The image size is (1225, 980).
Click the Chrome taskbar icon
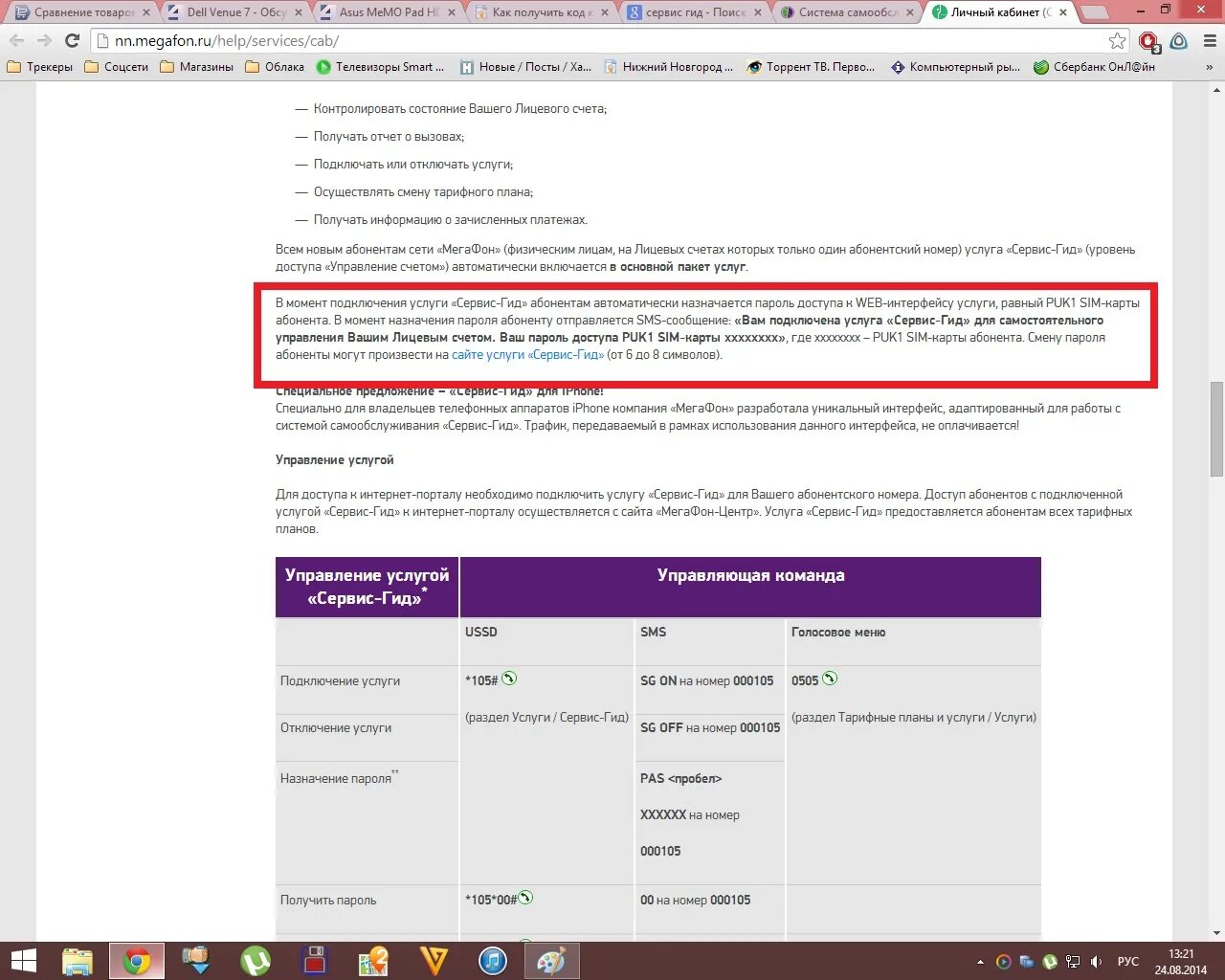(x=136, y=961)
